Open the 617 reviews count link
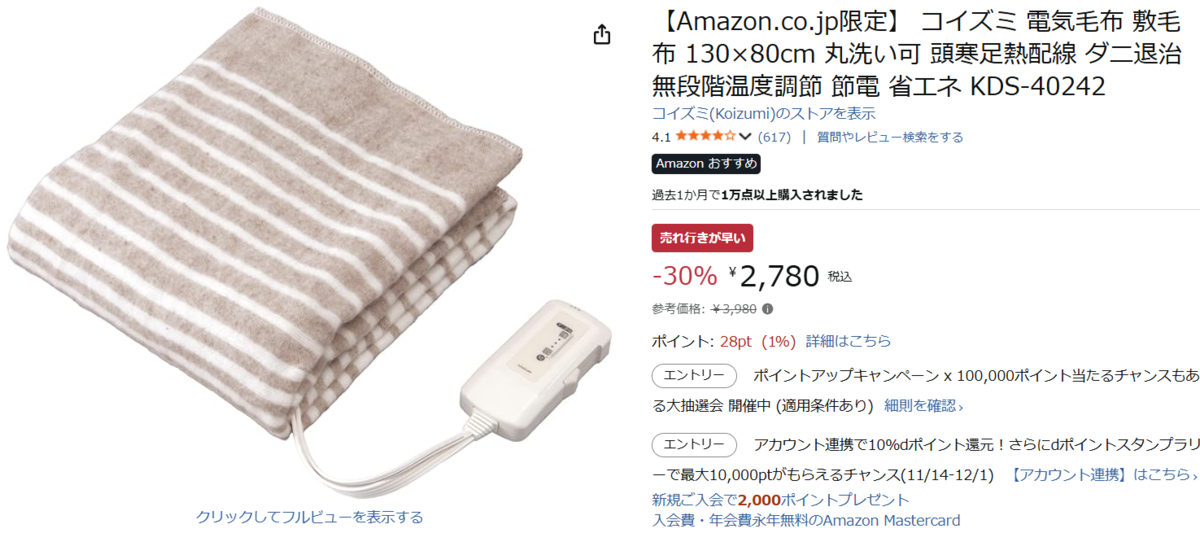Image resolution: width=1200 pixels, height=533 pixels. (x=774, y=137)
